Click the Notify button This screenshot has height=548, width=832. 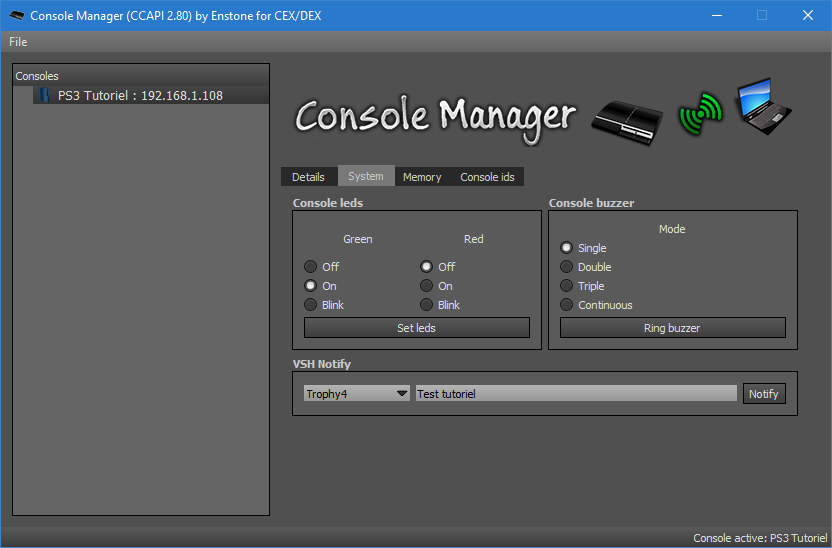pyautogui.click(x=764, y=394)
